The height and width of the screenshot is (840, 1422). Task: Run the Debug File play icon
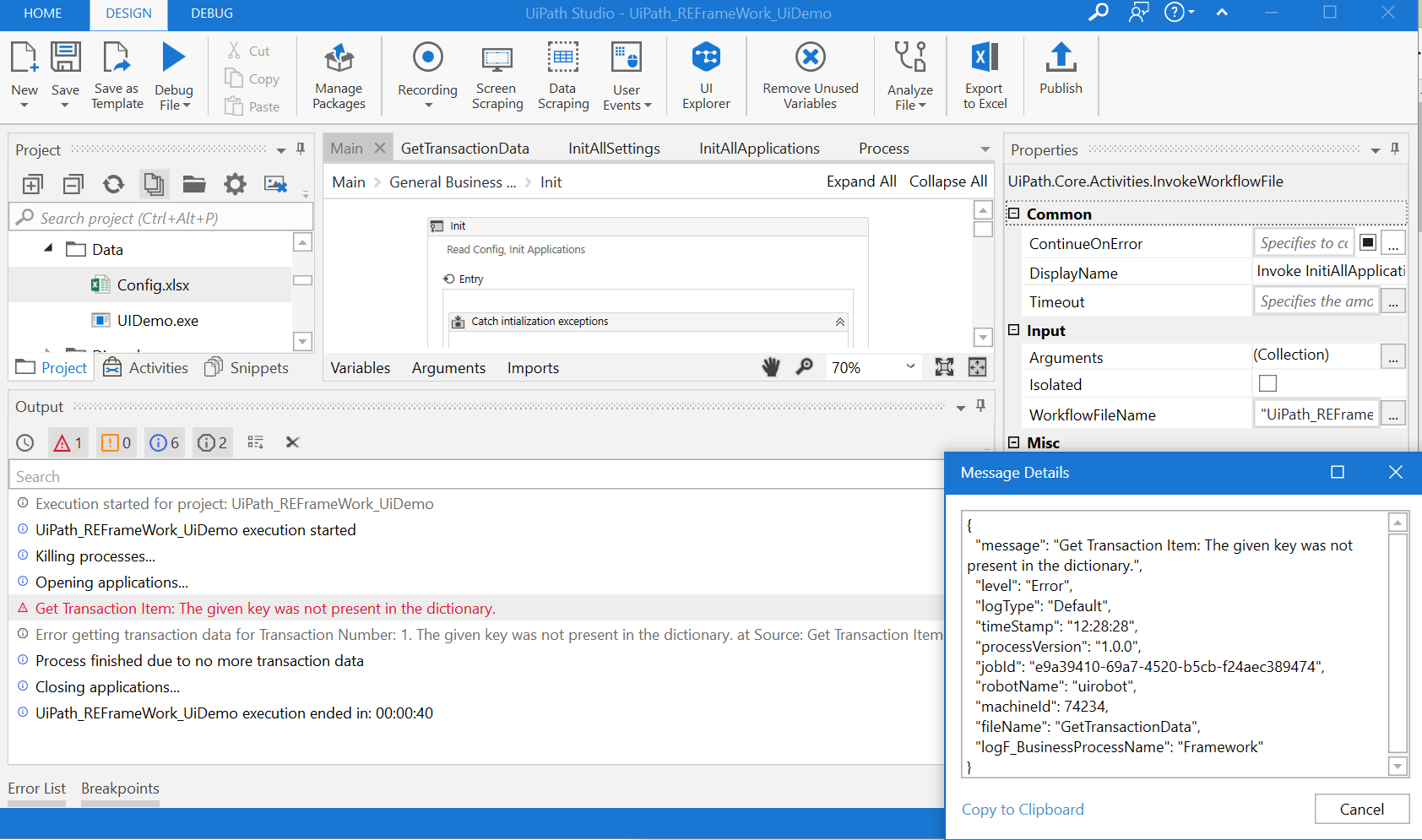click(x=174, y=57)
